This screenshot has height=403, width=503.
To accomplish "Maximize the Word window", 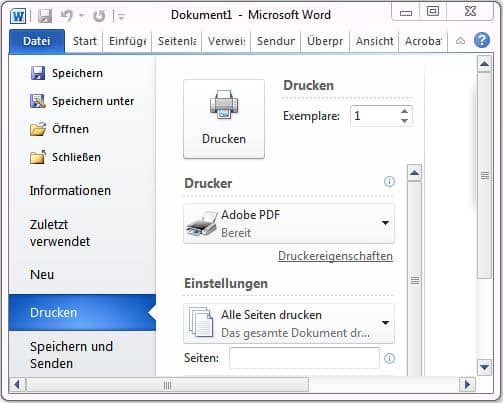I will click(433, 12).
